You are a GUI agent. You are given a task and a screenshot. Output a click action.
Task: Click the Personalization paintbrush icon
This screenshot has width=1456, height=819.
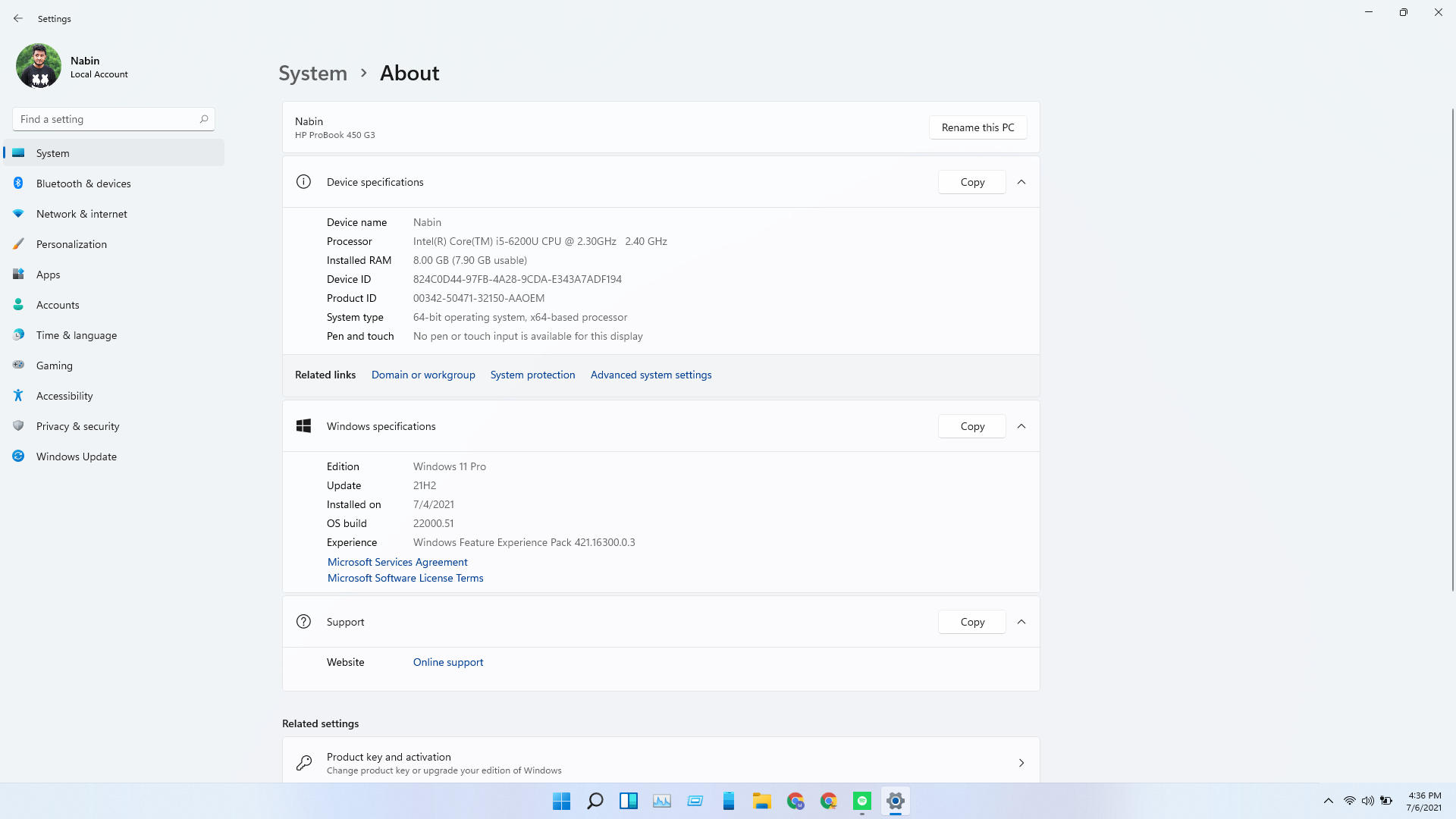[x=18, y=244]
